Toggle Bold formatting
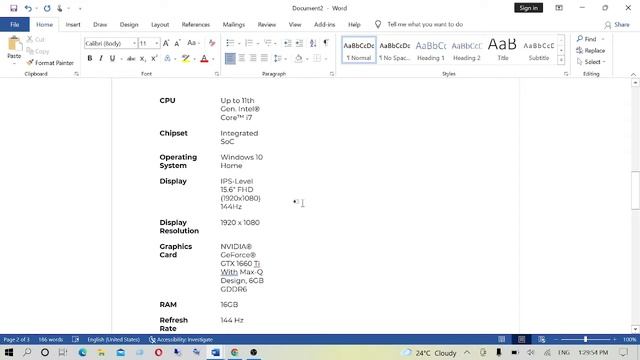 click(90, 59)
